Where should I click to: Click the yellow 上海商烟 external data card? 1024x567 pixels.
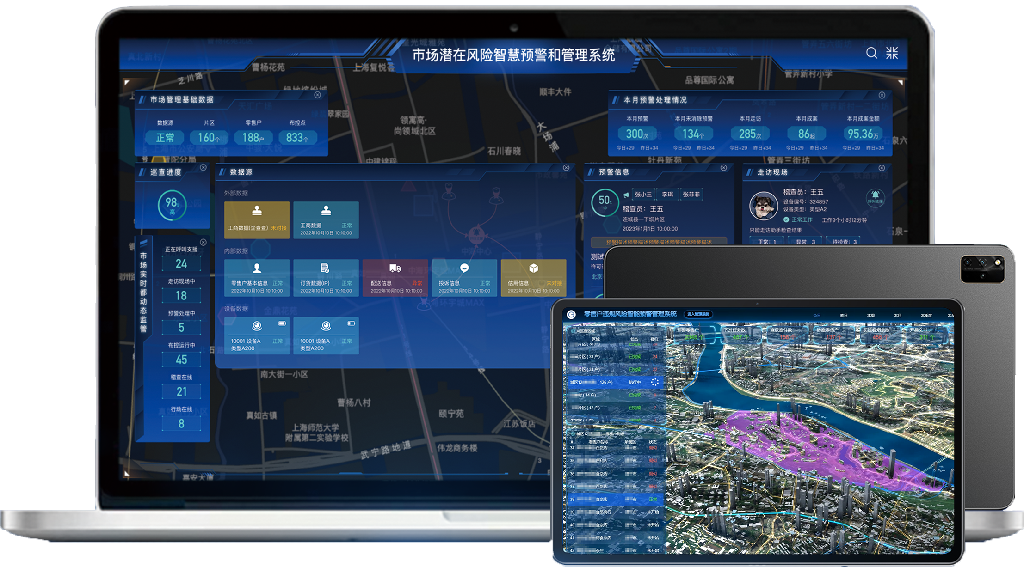(x=257, y=219)
